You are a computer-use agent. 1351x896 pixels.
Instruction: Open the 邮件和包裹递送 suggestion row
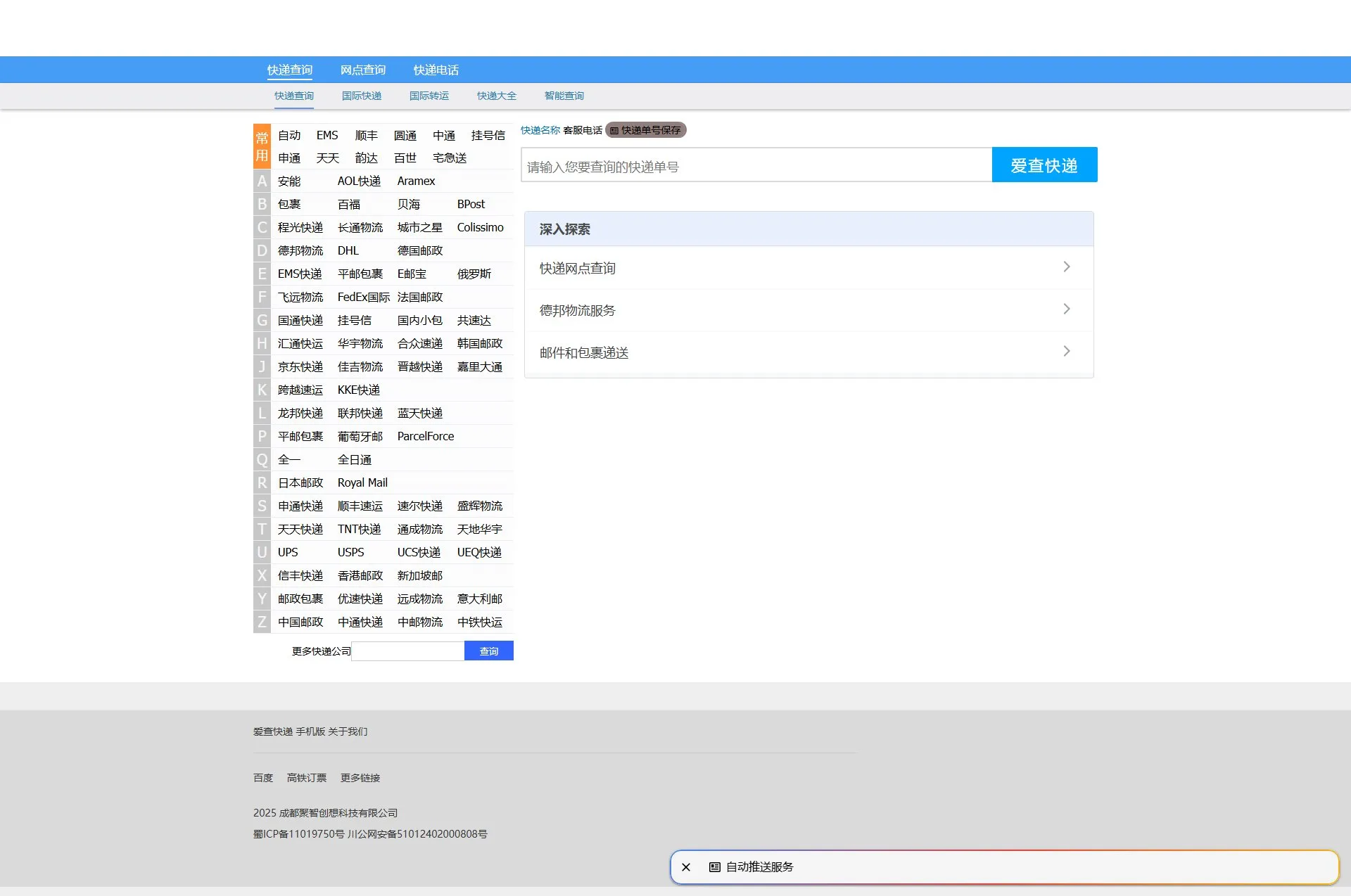coord(809,352)
